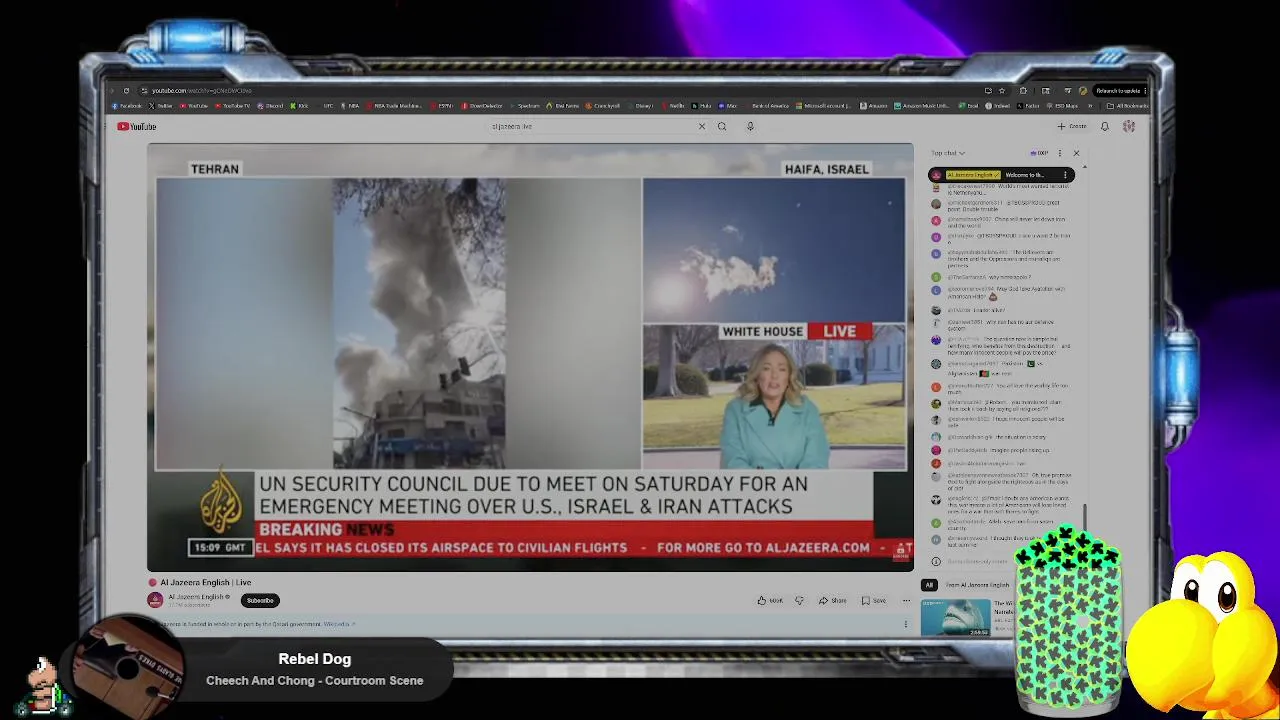
Task: Open the All Bookmarks folder
Action: click(1127, 105)
